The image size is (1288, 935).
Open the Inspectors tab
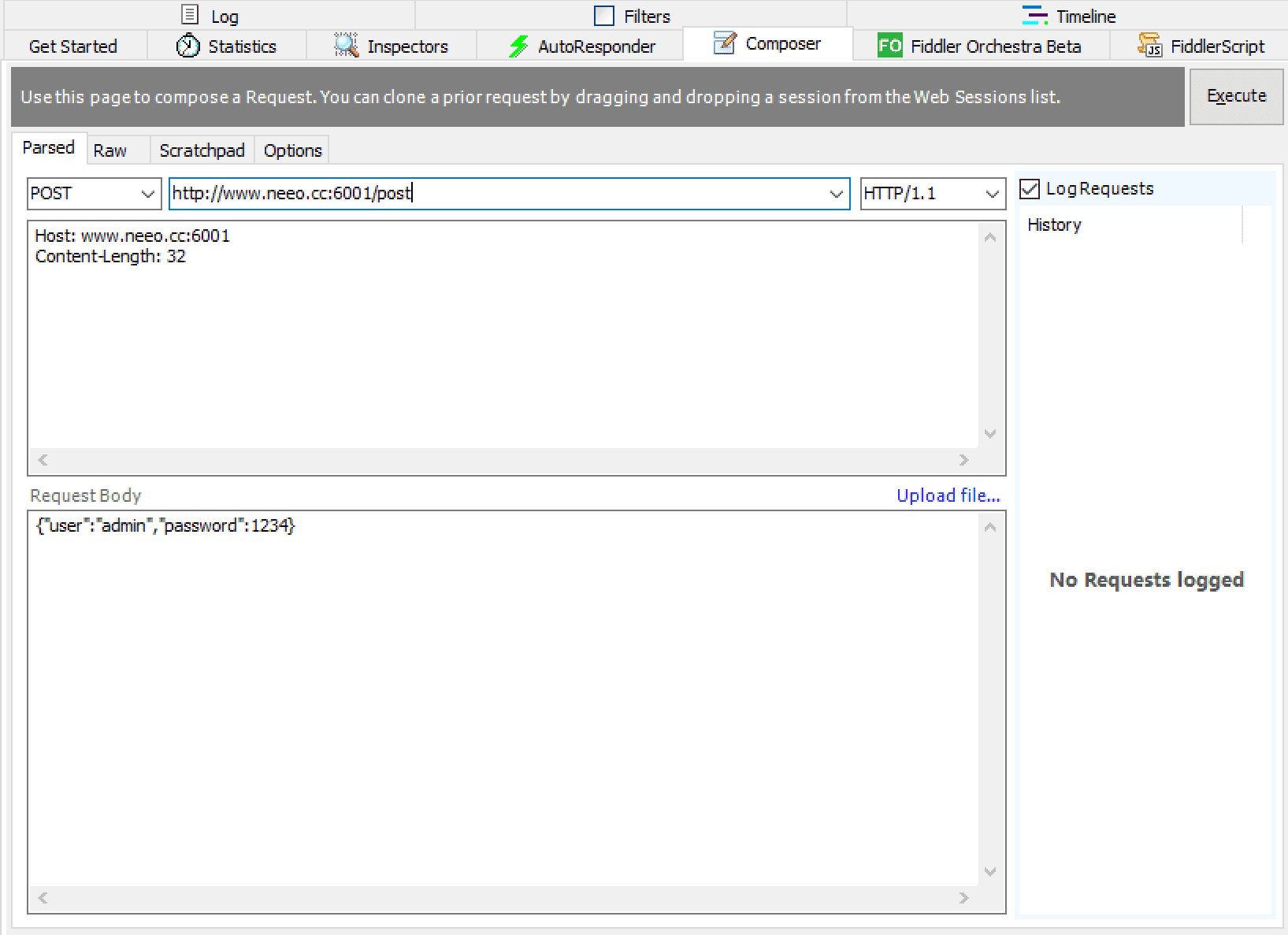click(x=392, y=46)
